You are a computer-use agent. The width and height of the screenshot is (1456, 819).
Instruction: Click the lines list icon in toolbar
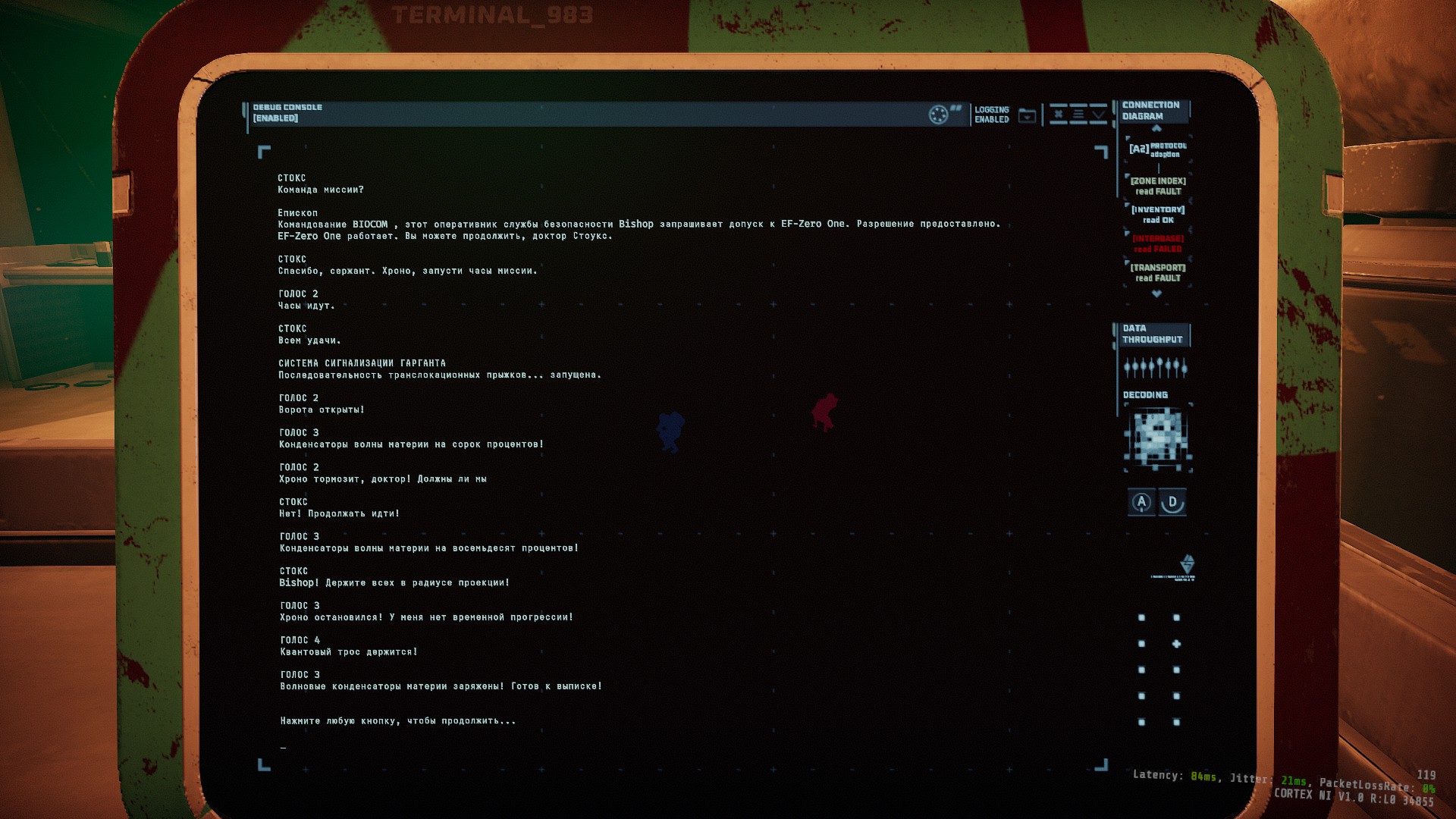pyautogui.click(x=1078, y=115)
